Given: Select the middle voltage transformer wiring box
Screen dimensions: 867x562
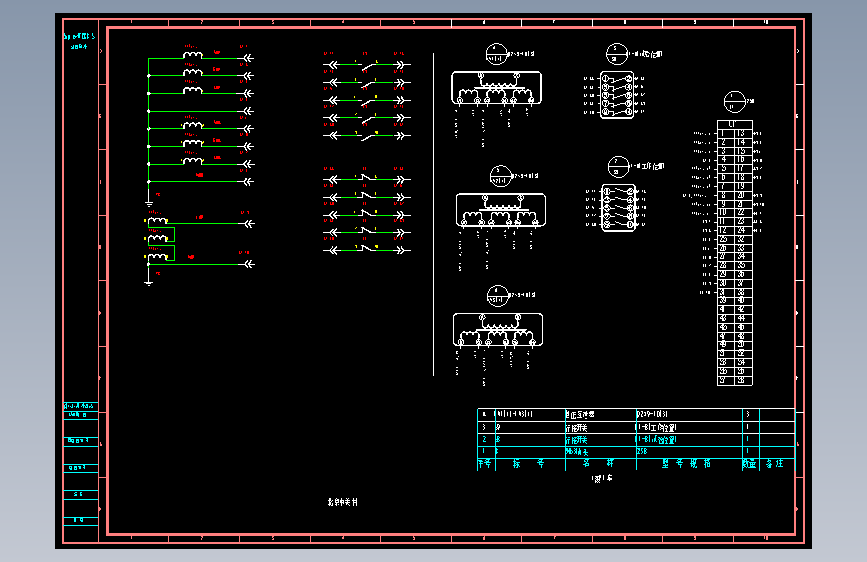Looking at the screenshot, I should pyautogui.click(x=501, y=210).
